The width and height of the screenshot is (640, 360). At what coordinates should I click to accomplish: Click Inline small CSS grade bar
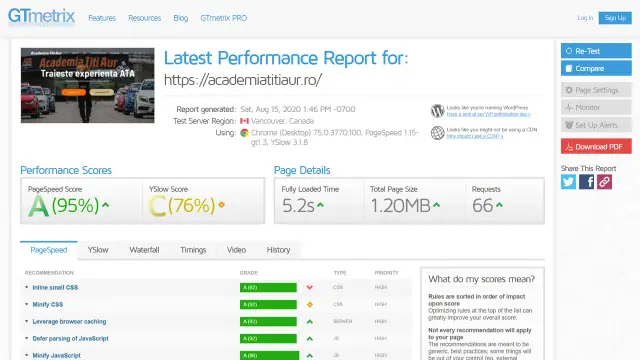click(x=268, y=287)
